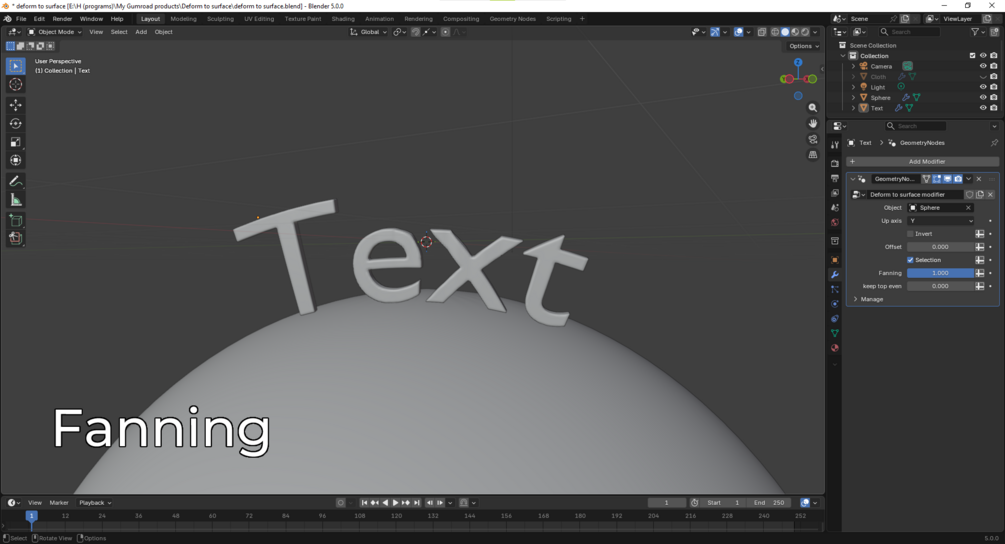Open the Options dropdown in viewport
Image resolution: width=1005 pixels, height=544 pixels.
(x=804, y=46)
